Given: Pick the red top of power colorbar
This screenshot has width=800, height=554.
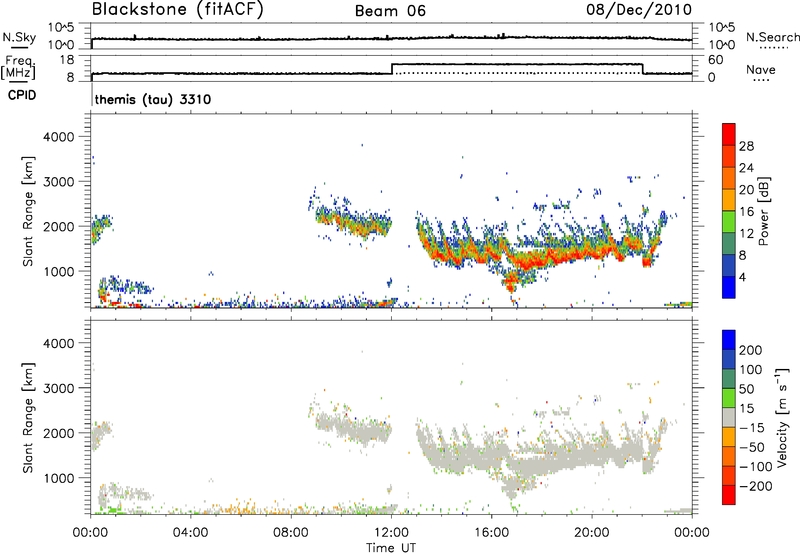Looking at the screenshot, I should click(729, 134).
